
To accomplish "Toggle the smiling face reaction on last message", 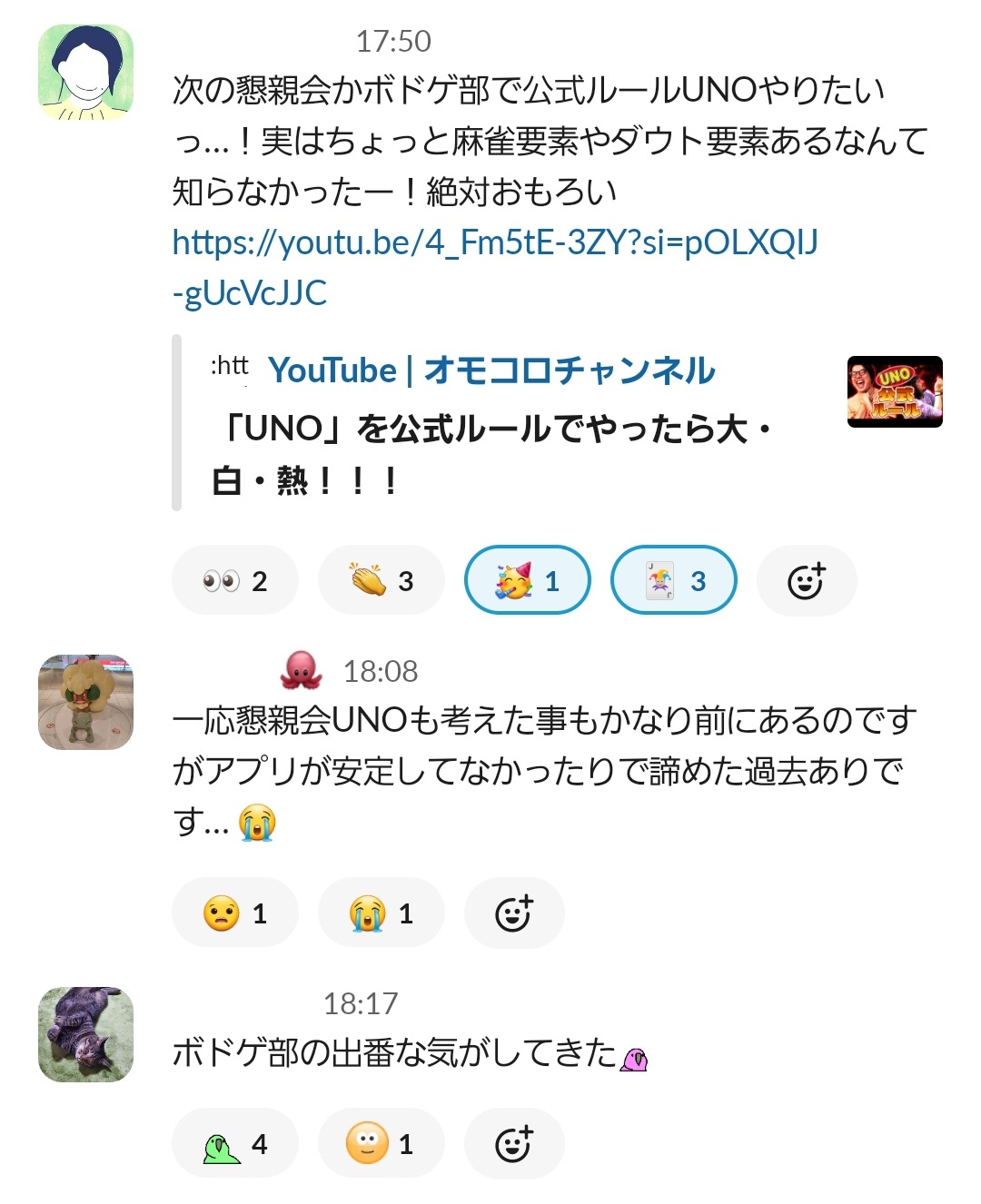I will click(381, 1143).
